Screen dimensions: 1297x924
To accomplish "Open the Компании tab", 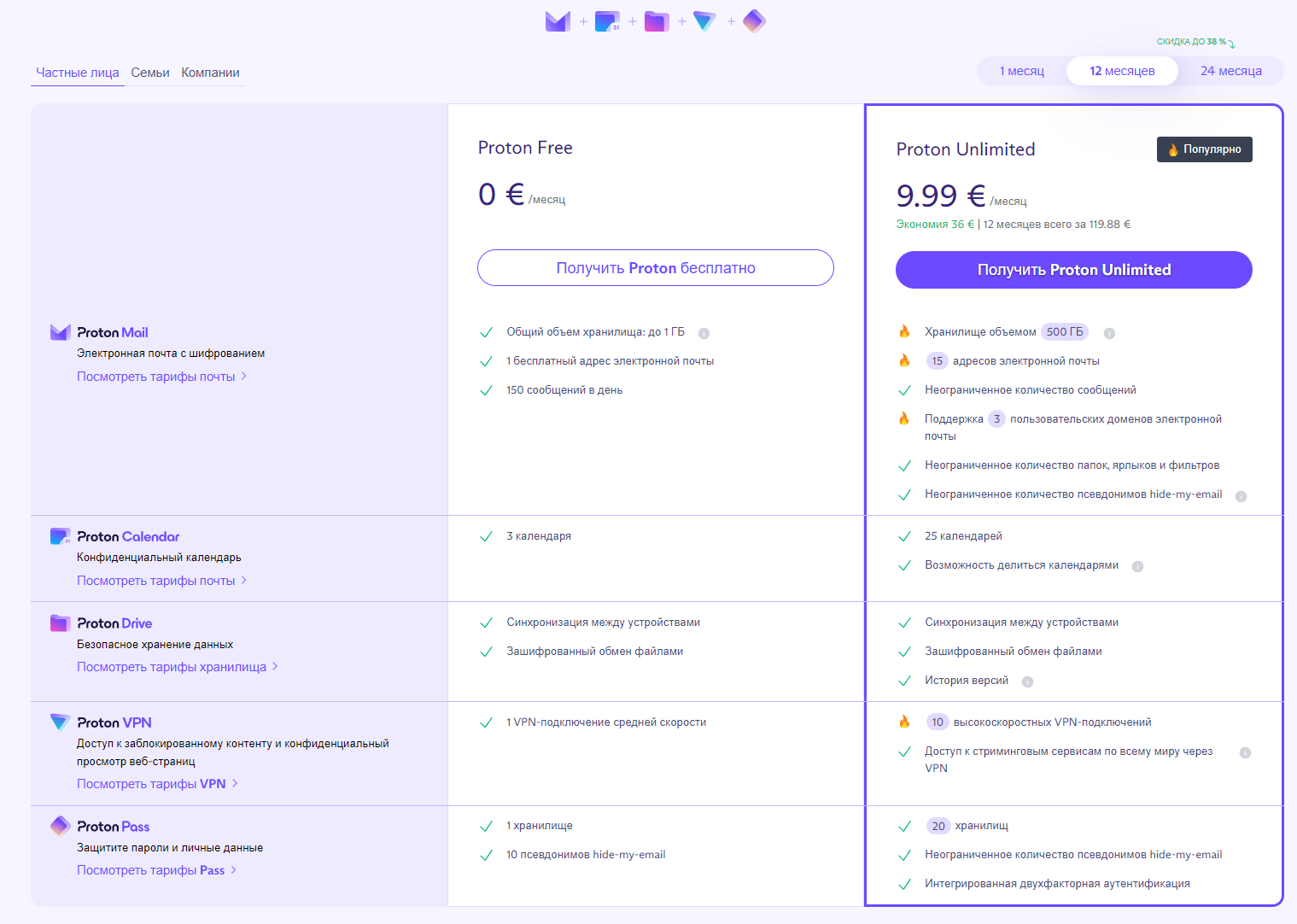I will pyautogui.click(x=210, y=73).
